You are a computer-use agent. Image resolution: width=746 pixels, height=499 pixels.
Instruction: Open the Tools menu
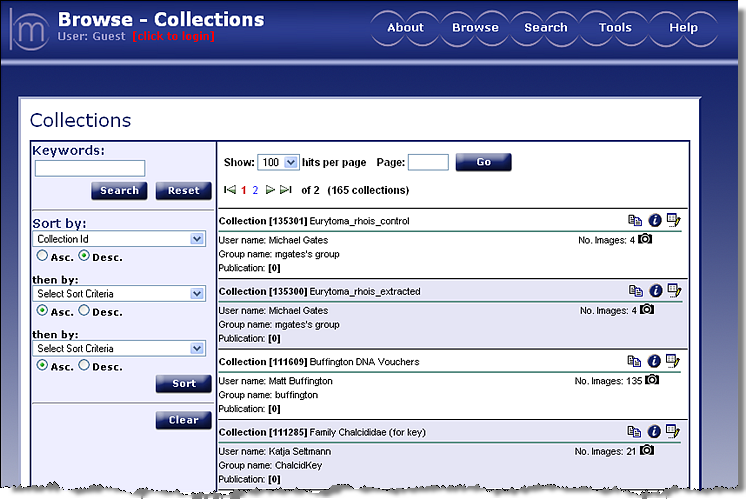615,27
